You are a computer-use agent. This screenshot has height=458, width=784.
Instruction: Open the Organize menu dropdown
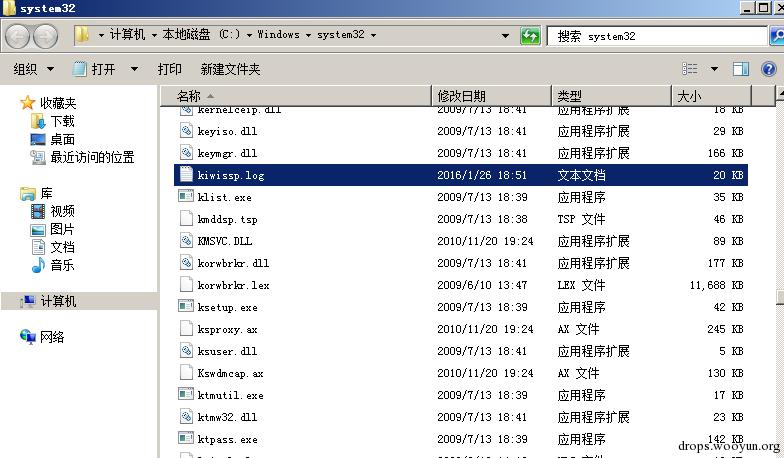click(x=34, y=69)
